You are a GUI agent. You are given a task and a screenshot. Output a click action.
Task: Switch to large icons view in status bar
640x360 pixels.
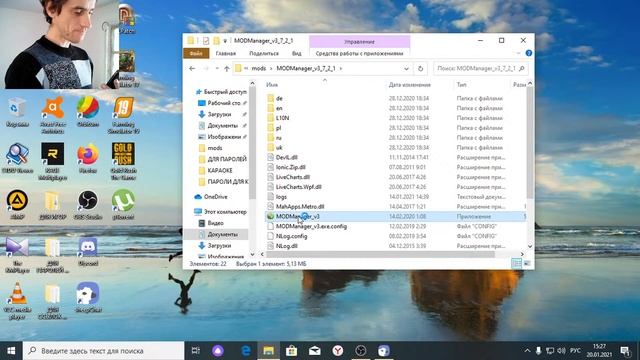point(527,264)
